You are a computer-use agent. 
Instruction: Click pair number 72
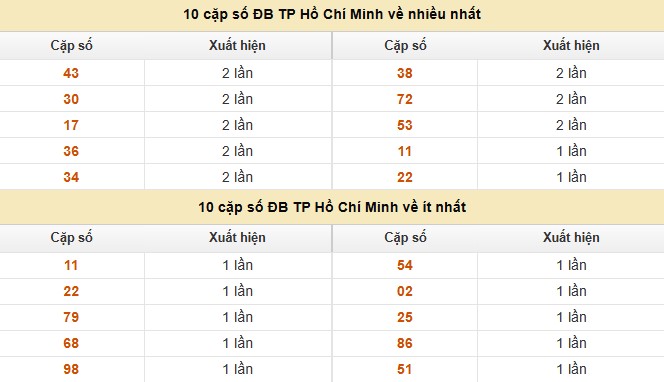coord(405,99)
